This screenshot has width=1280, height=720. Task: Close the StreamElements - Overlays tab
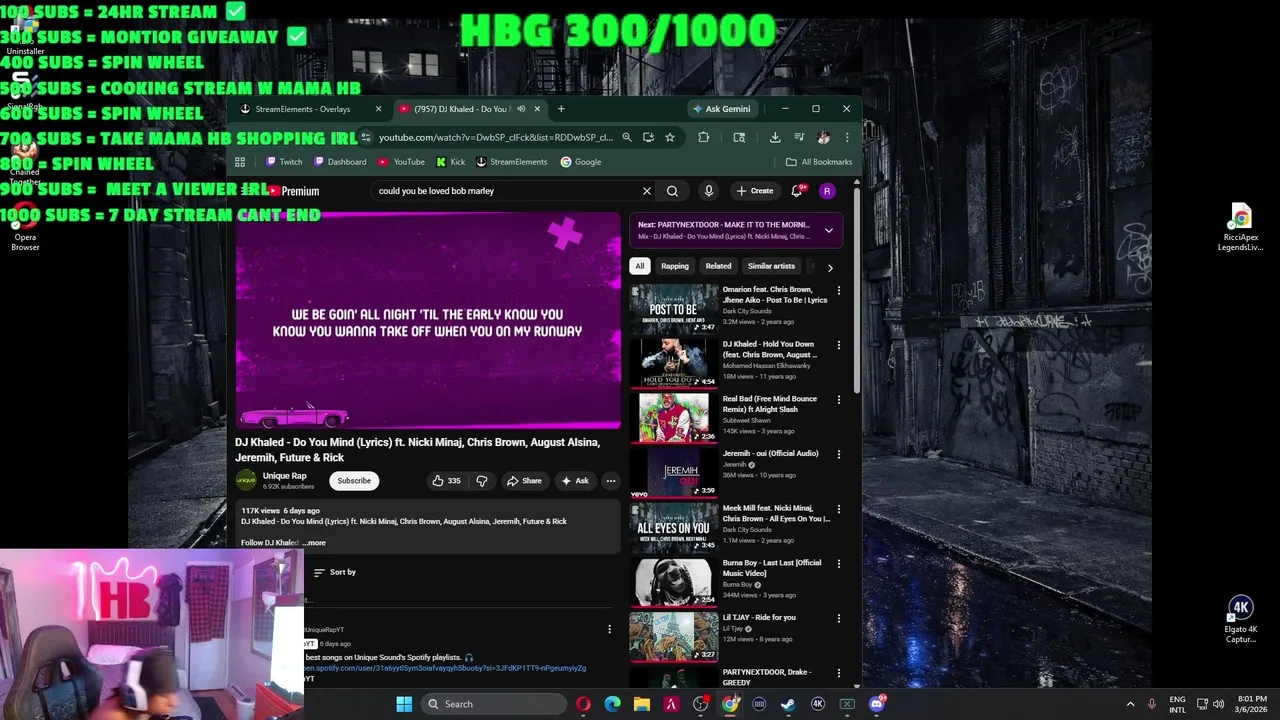coord(378,109)
